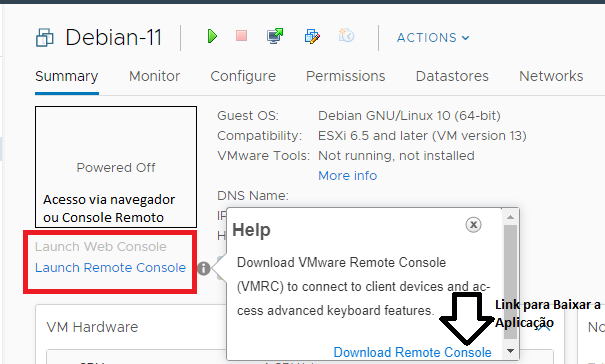
Task: Click the Guest OS value Debian GNU/Linux 10
Action: point(409,116)
